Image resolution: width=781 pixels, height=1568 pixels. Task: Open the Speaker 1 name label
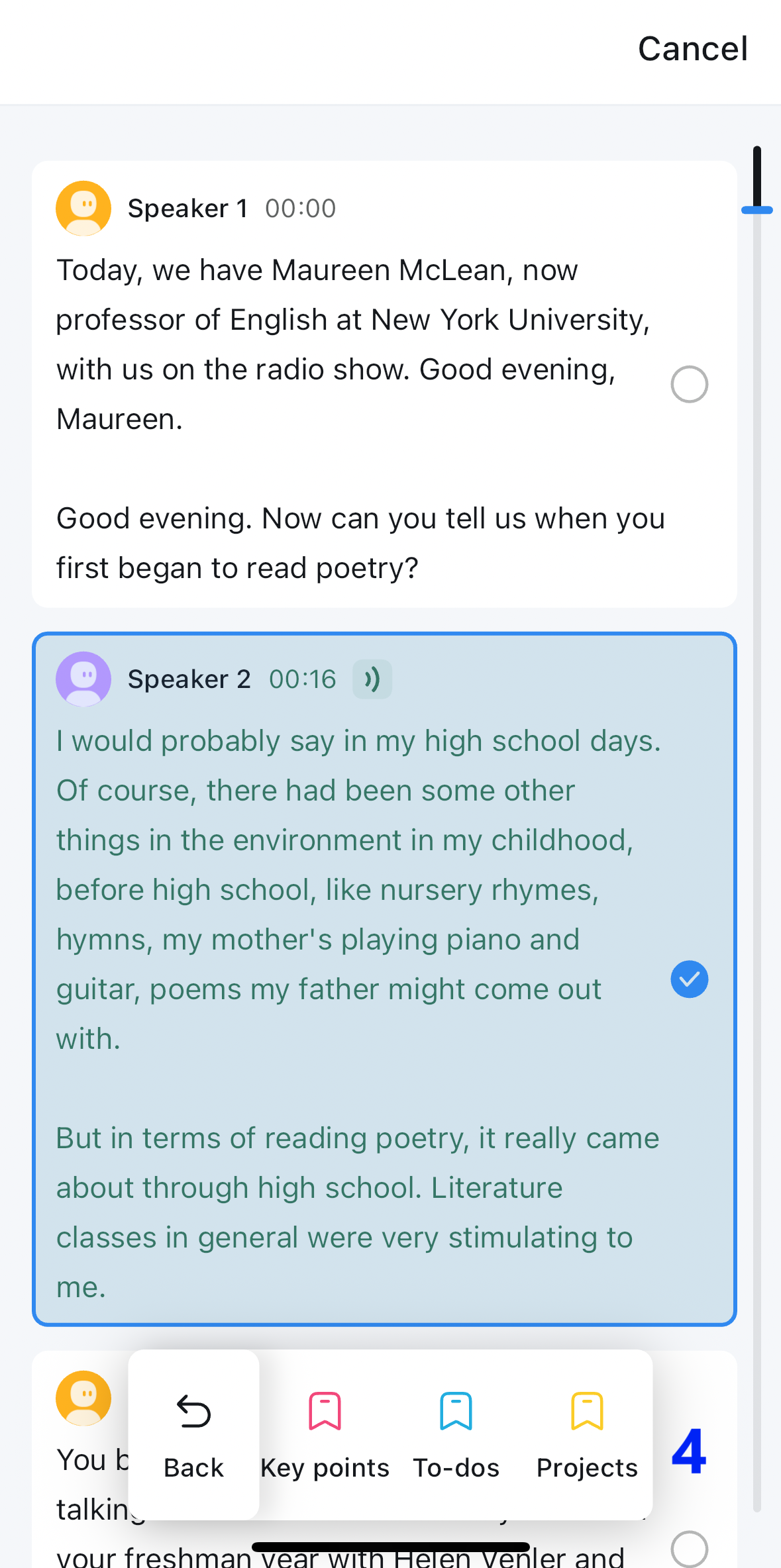(188, 209)
